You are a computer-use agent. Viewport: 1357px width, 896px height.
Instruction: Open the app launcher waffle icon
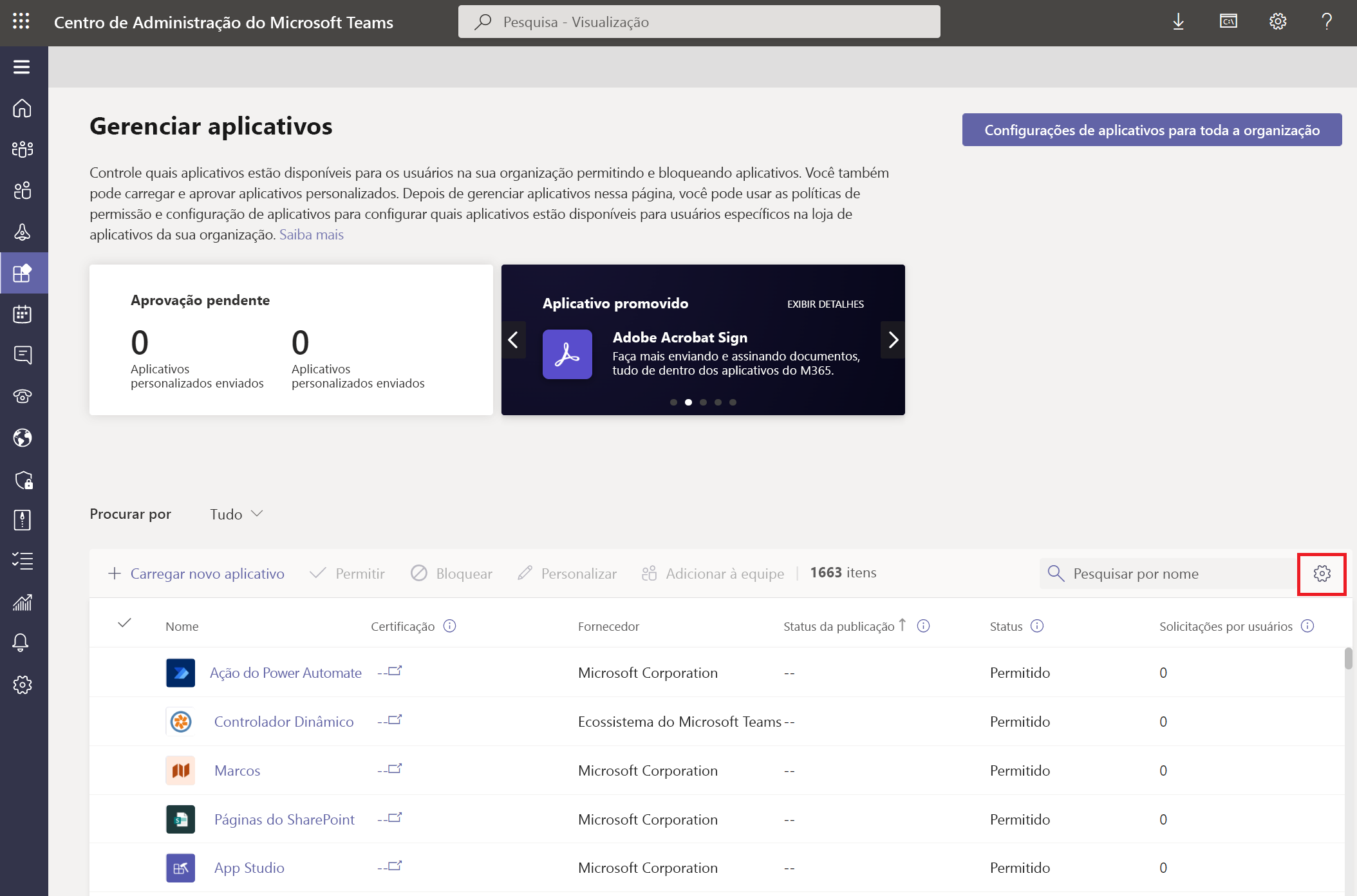pyautogui.click(x=21, y=21)
